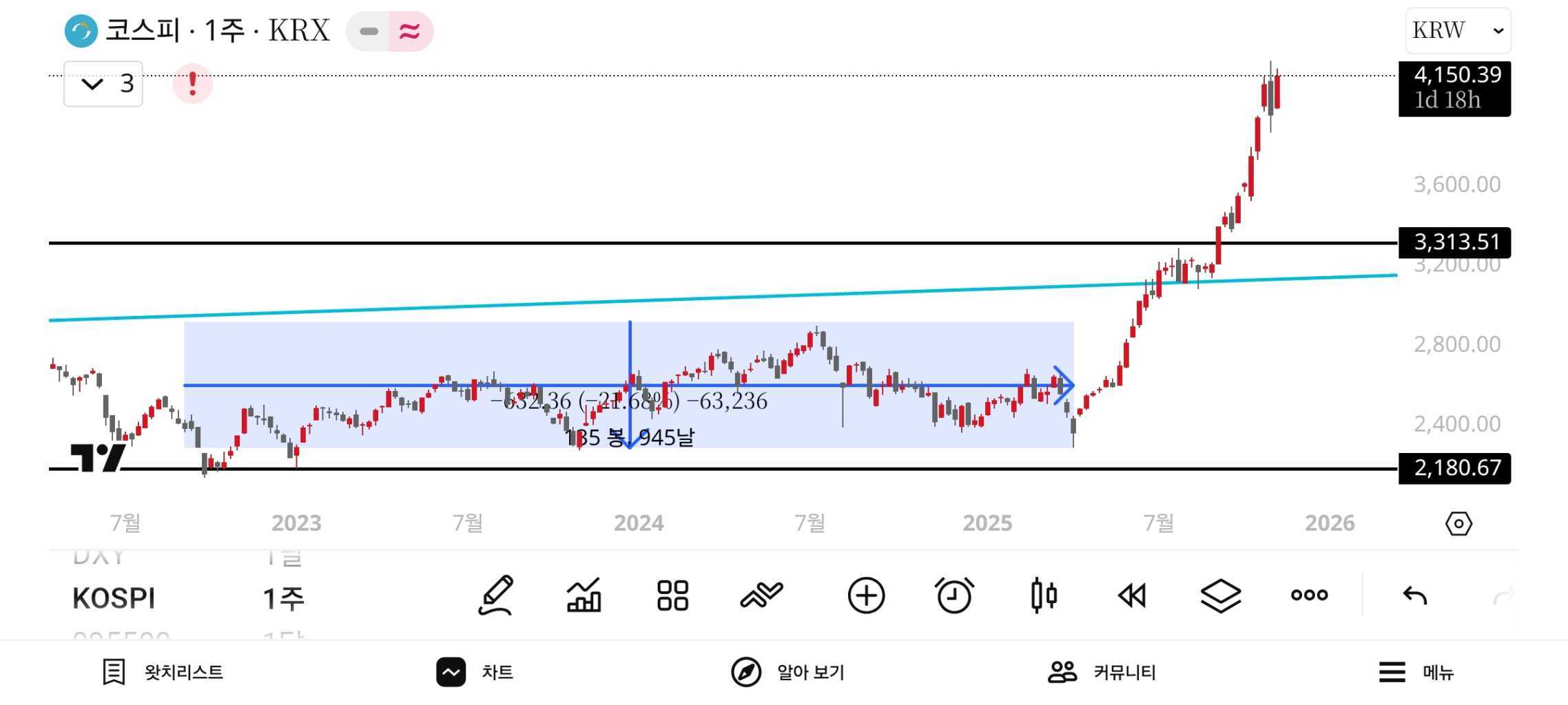
Task: Create an alert with the alarm clock icon
Action: [x=954, y=596]
